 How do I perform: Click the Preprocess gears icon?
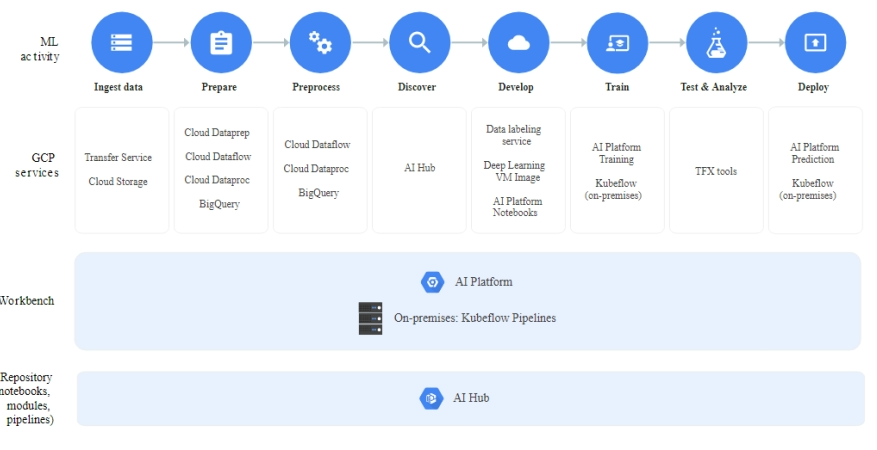(x=320, y=42)
